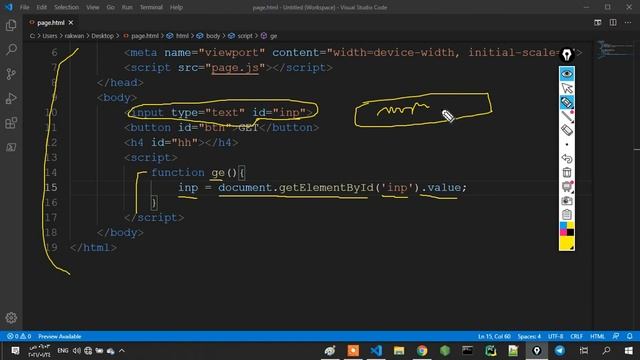Select the line drawing tool
The image size is (640, 360).
(567, 116)
